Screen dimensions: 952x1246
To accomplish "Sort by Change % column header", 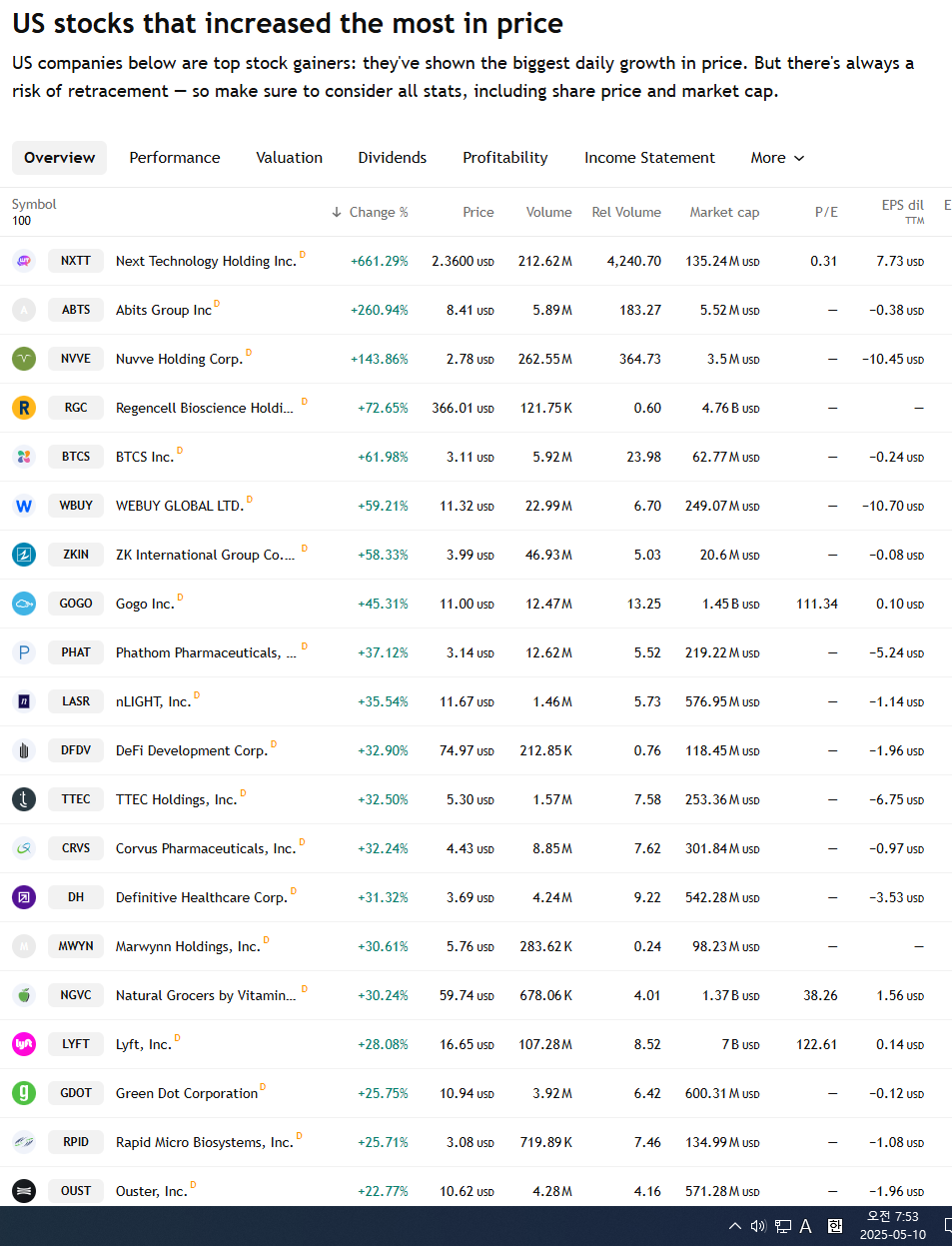I will click(370, 212).
